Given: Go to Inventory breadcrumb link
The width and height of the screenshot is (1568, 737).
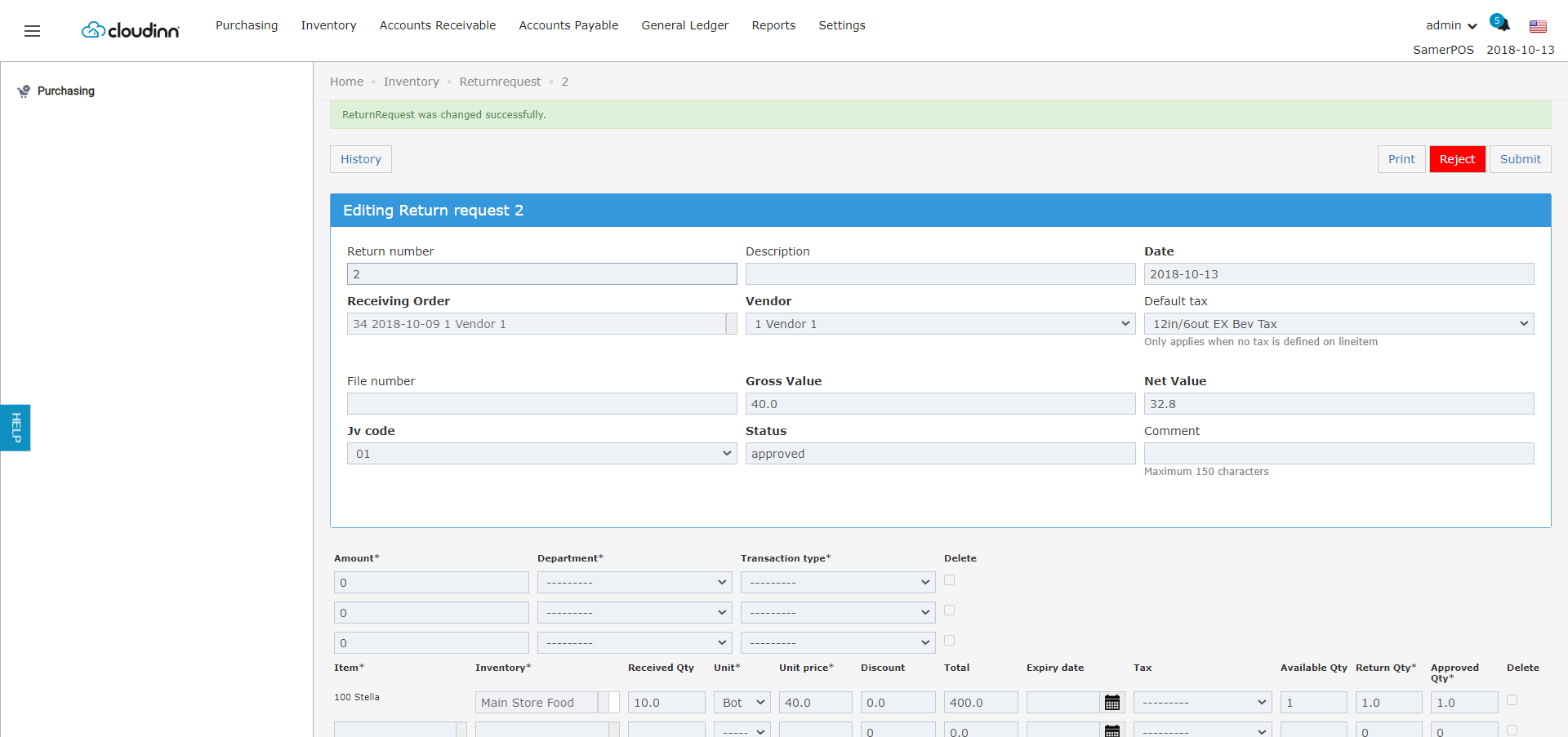Looking at the screenshot, I should pyautogui.click(x=412, y=82).
